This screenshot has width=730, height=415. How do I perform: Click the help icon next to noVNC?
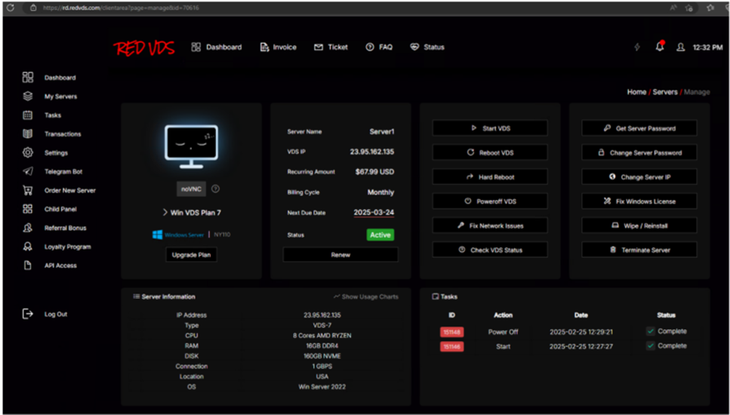coord(215,188)
